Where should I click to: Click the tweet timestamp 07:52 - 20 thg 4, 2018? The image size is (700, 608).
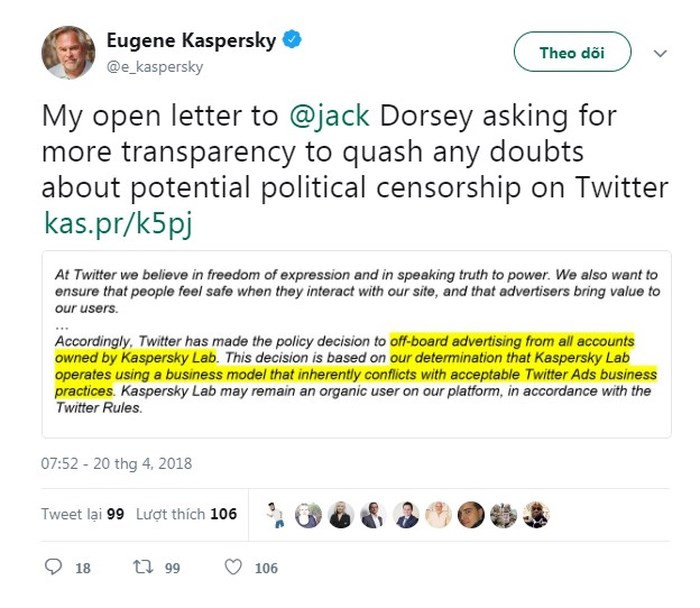(x=116, y=464)
